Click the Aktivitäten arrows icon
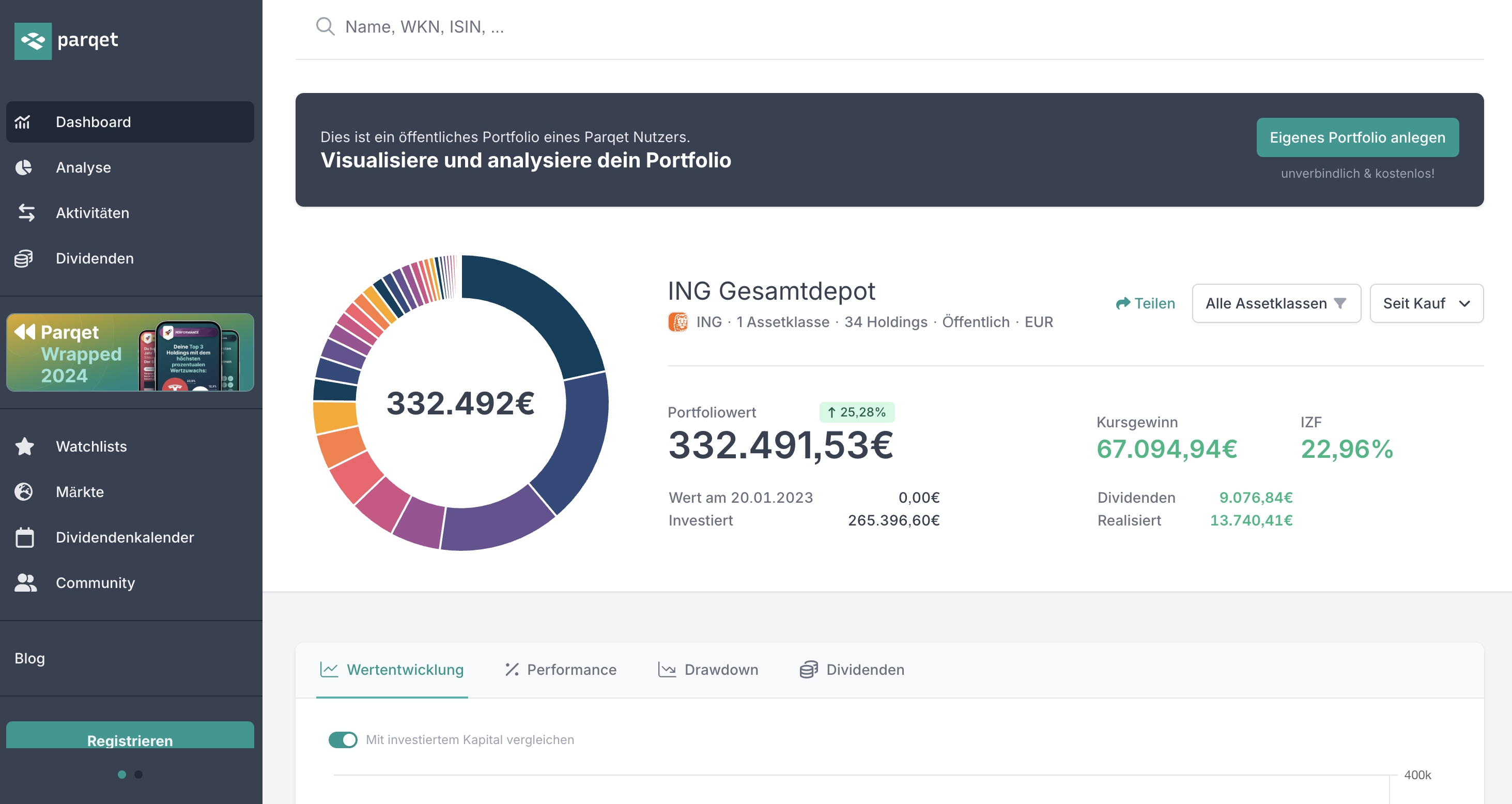The height and width of the screenshot is (804, 1512). 26,212
